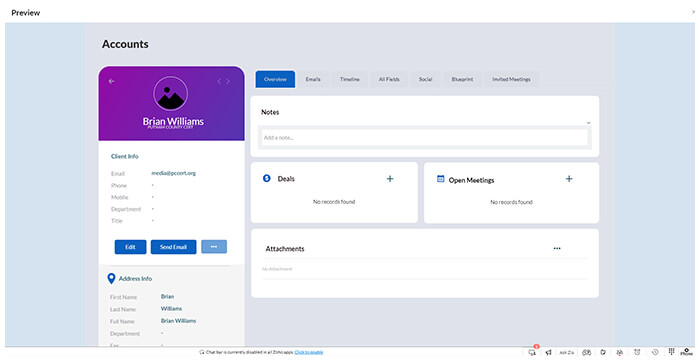Click the Add a note input field
Screen dimensions: 700x361
pyautogui.click(x=425, y=137)
